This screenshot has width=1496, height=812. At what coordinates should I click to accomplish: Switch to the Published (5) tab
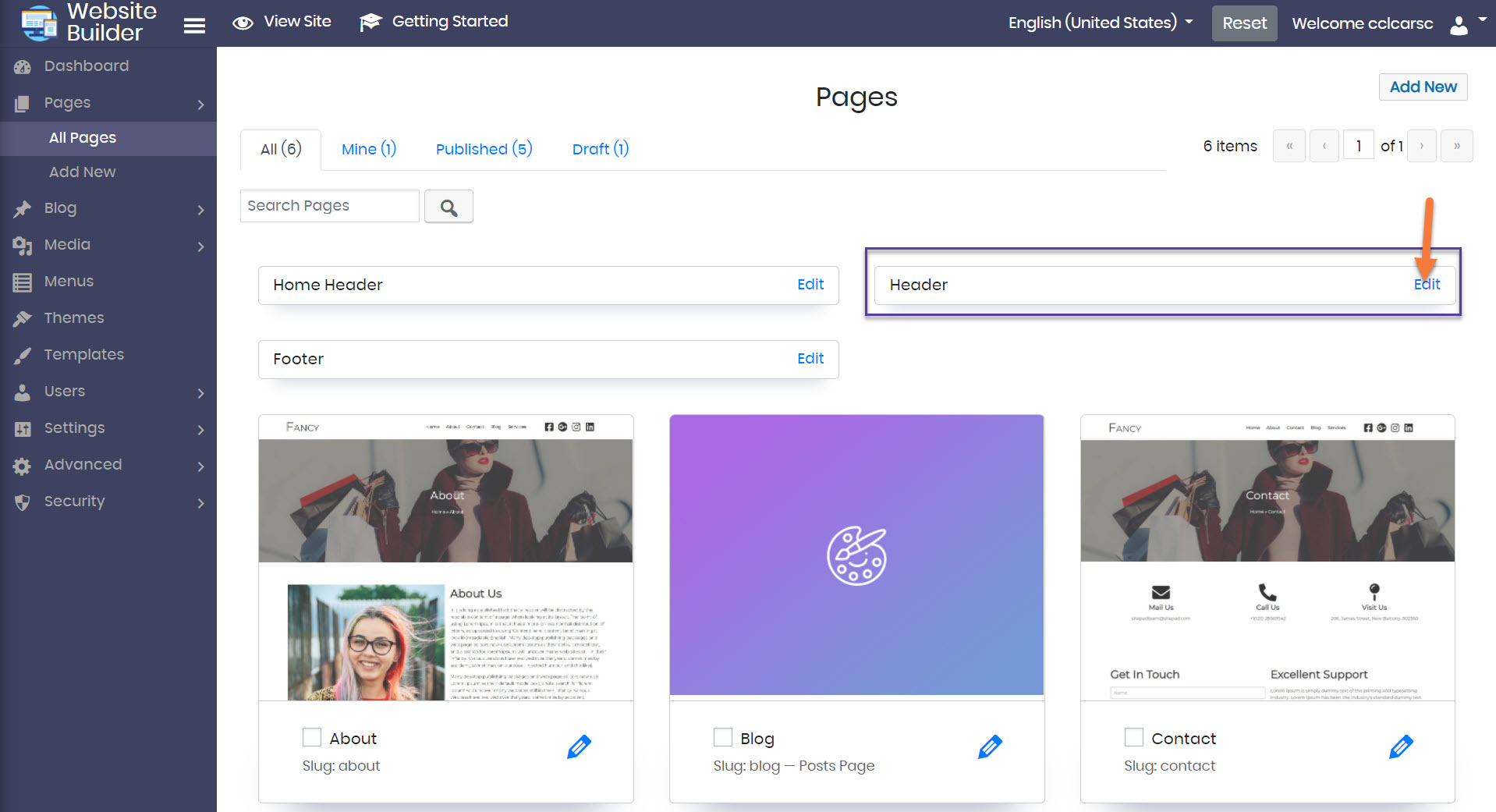click(484, 149)
